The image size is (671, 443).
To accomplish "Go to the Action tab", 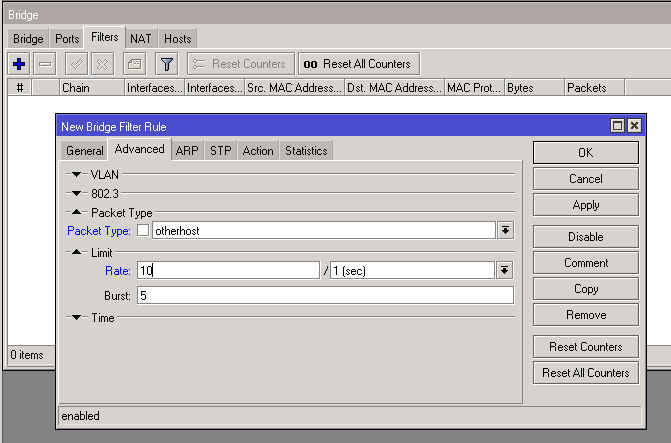I will pyautogui.click(x=258, y=151).
